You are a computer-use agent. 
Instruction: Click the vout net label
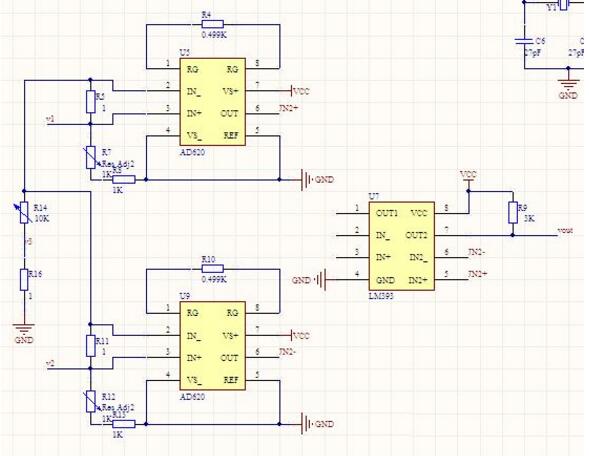coord(565,230)
